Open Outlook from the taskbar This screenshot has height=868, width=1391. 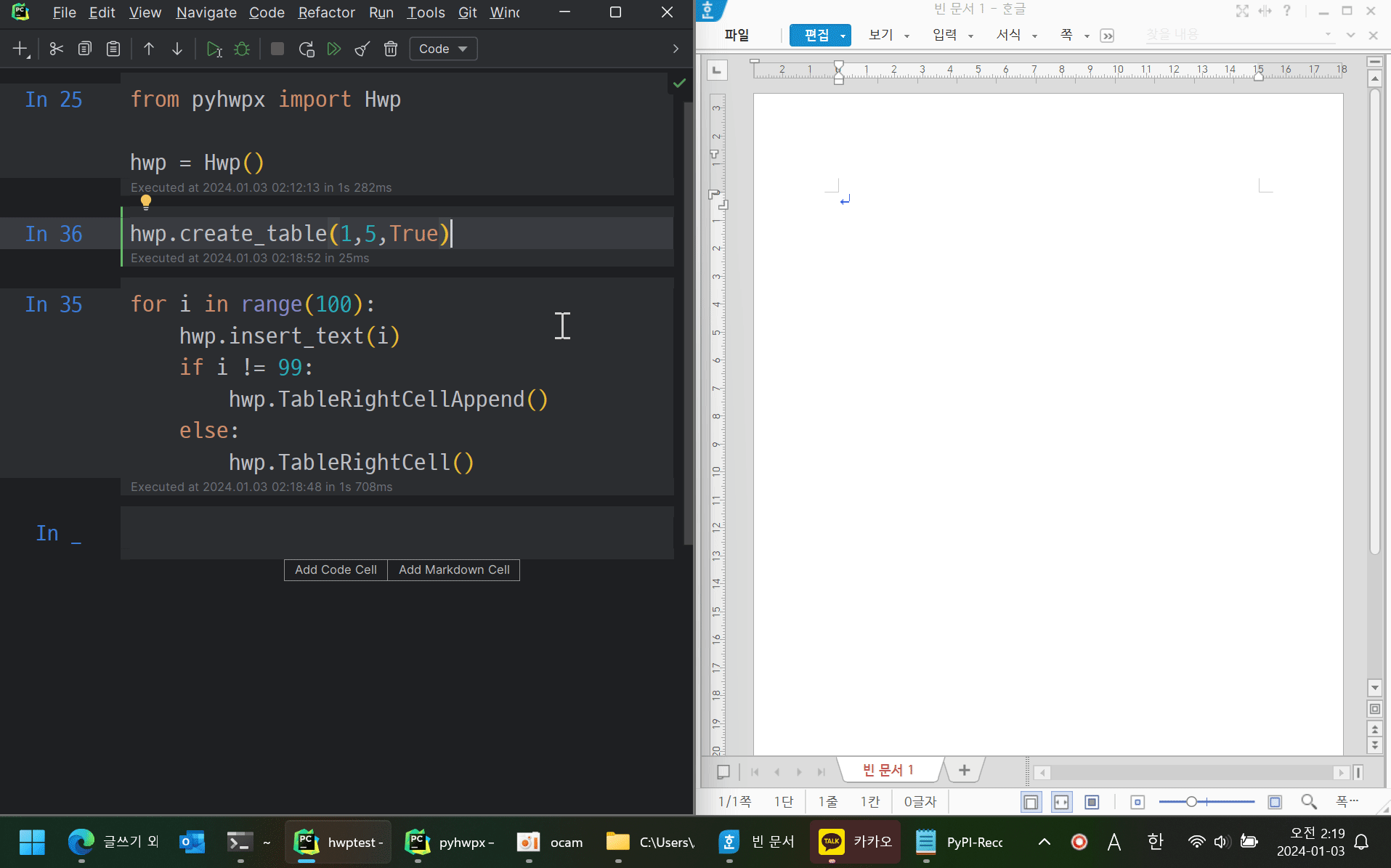point(192,842)
